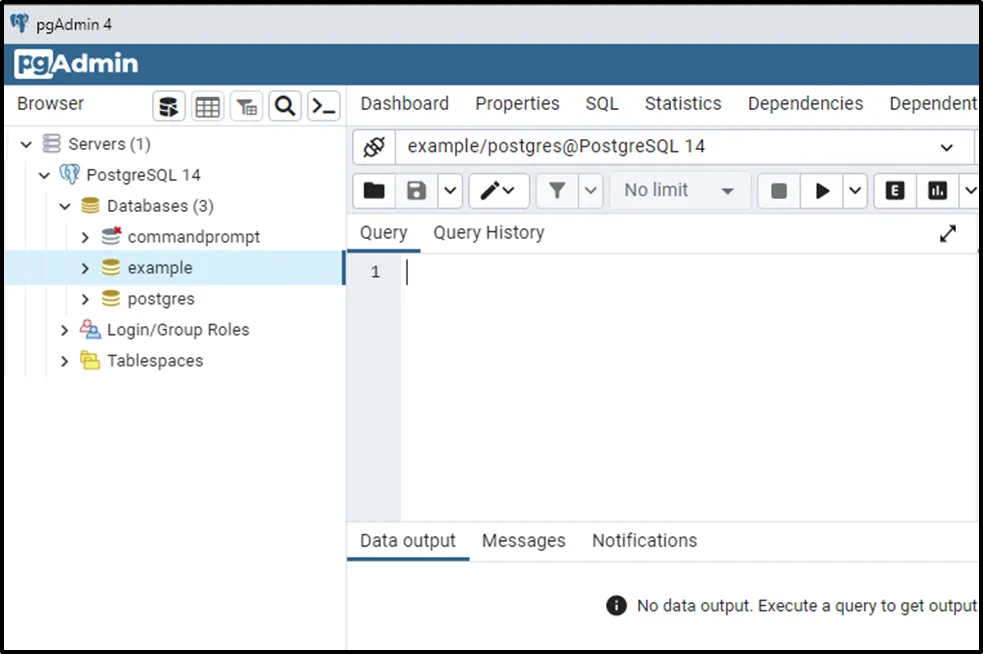Toggle the database connection status icon
This screenshot has height=654, width=983.
point(374,147)
